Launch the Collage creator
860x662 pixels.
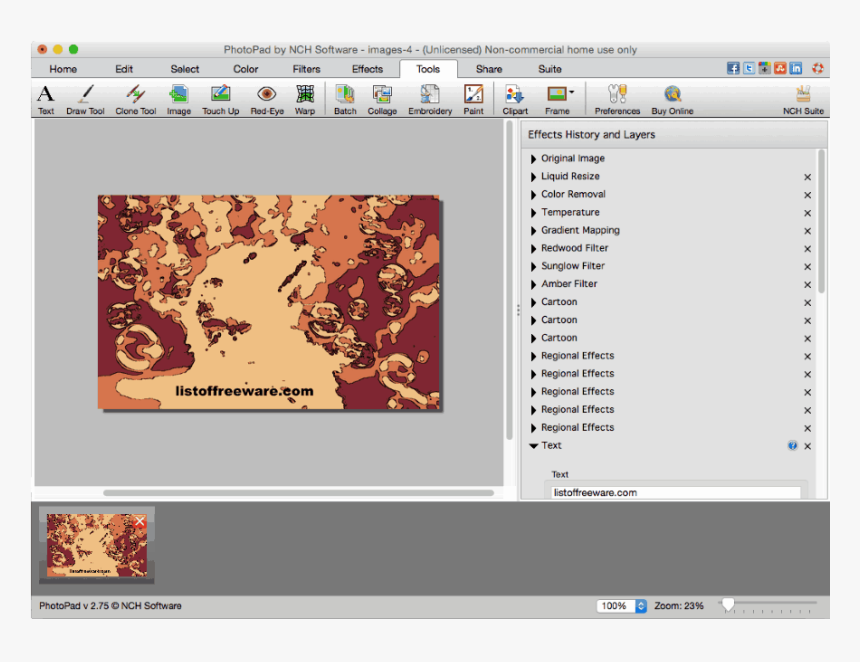coord(381,98)
